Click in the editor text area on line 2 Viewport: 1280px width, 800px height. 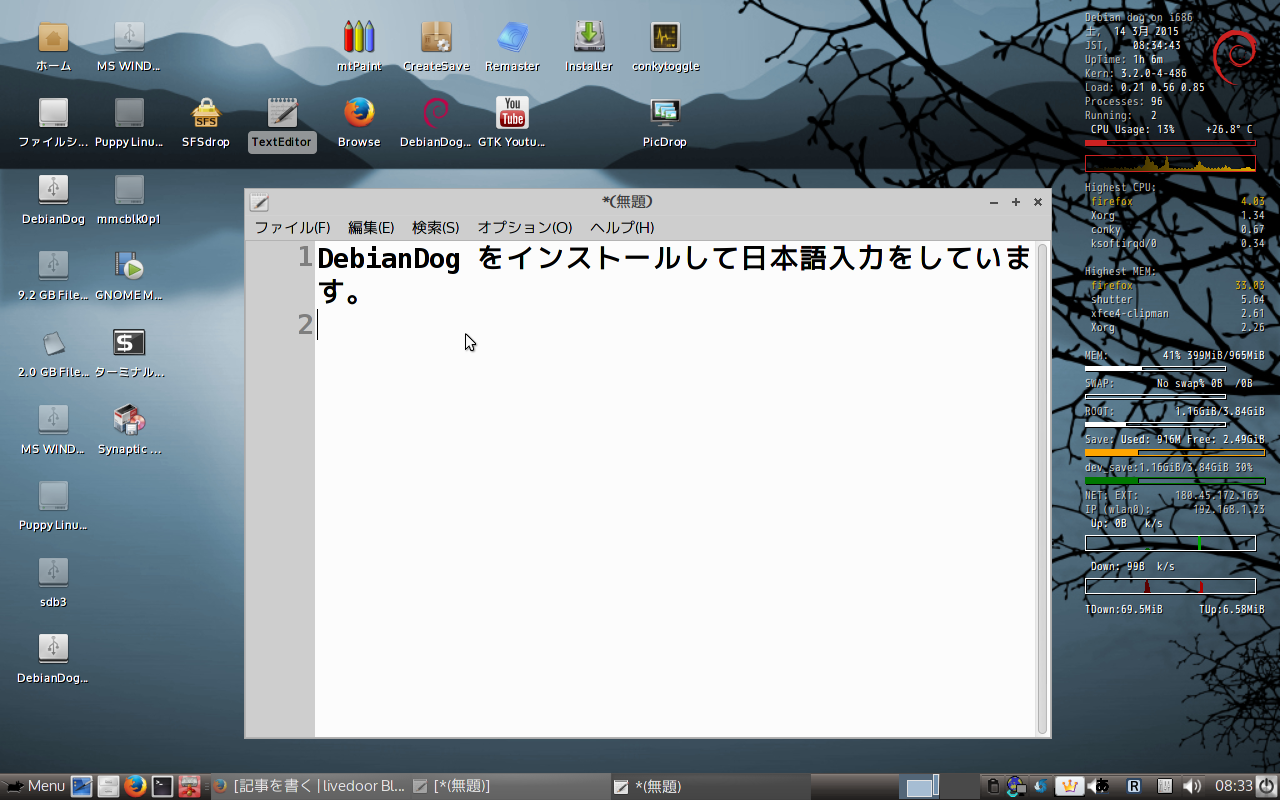[675, 325]
